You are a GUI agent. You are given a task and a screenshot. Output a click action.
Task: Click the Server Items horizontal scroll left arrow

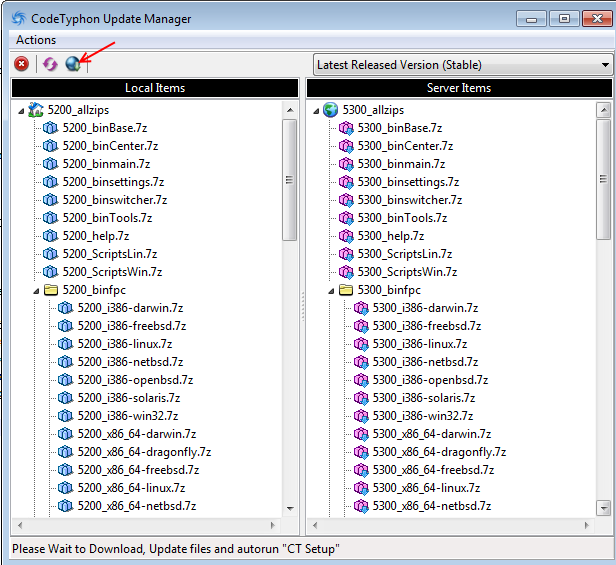click(315, 525)
